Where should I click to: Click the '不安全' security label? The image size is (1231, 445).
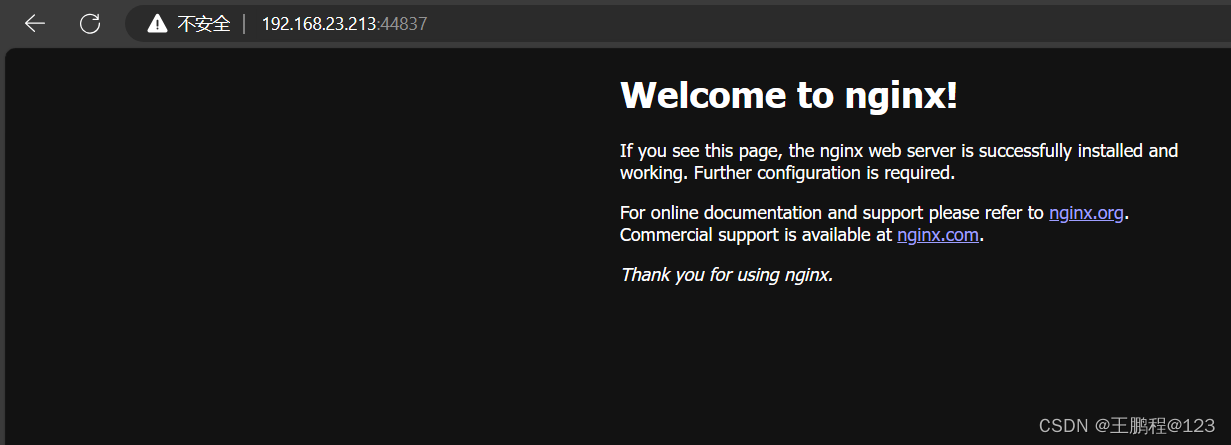204,24
